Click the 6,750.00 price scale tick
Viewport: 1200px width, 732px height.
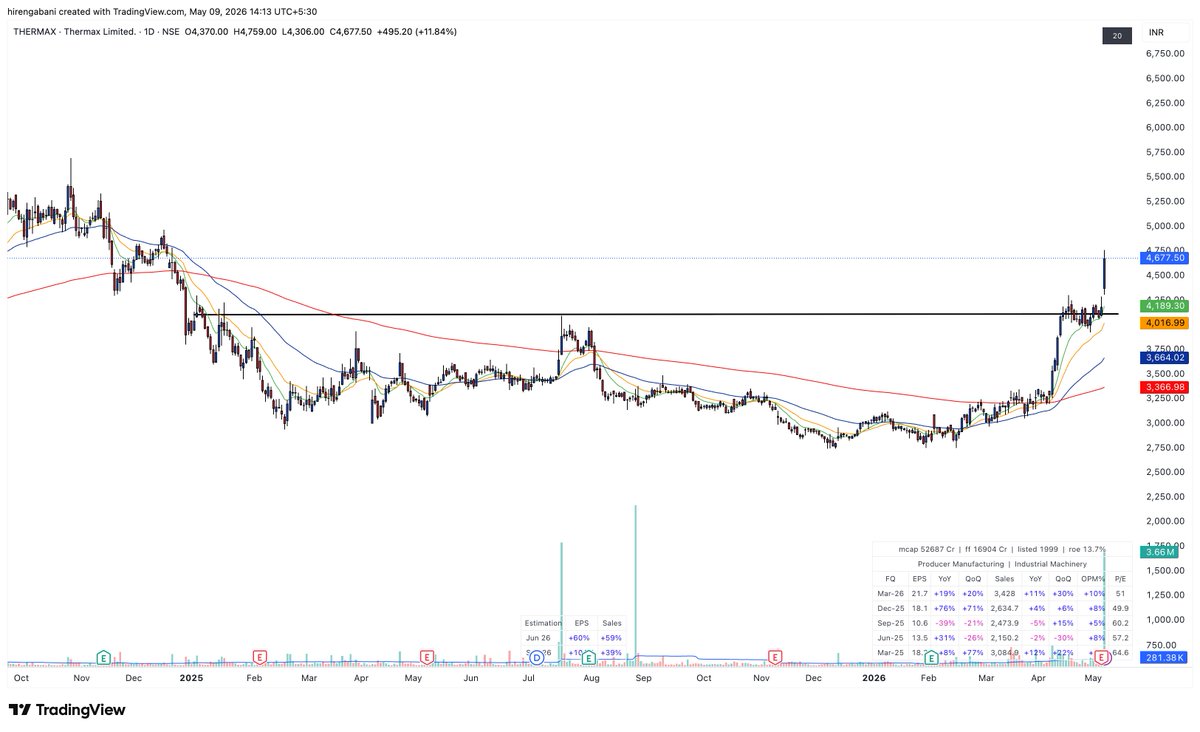(x=1166, y=53)
